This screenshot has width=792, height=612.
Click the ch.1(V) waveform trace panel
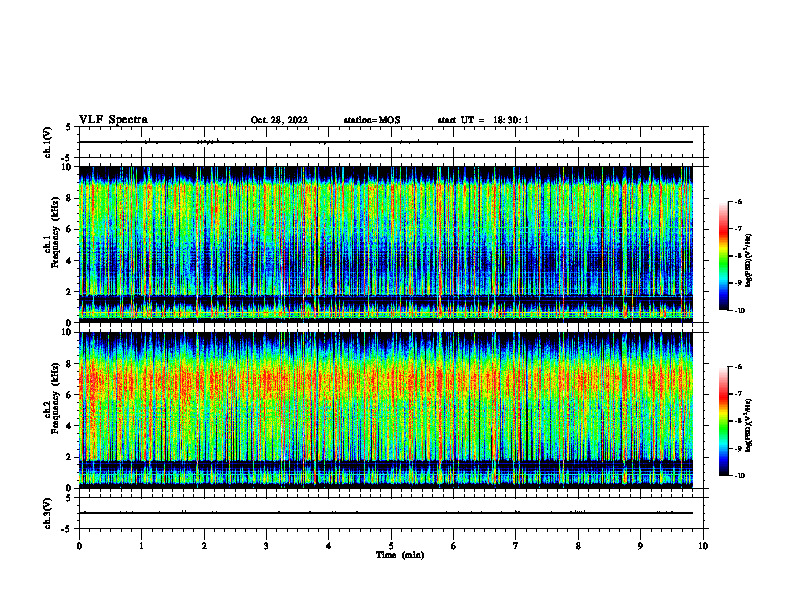pyautogui.click(x=391, y=142)
